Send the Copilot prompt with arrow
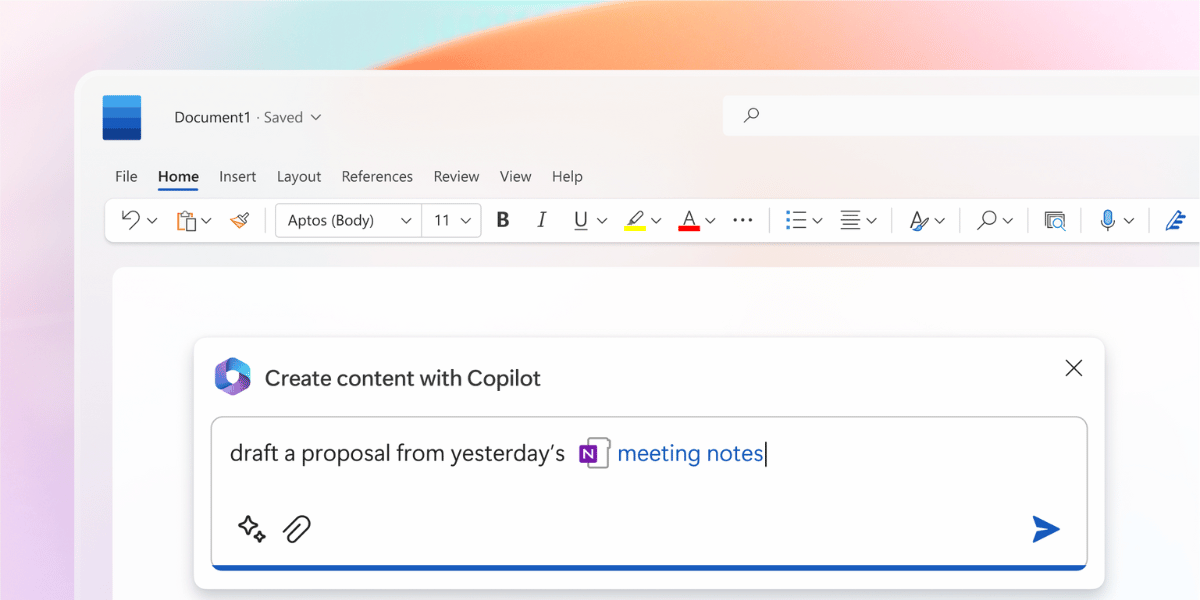 point(1046,529)
